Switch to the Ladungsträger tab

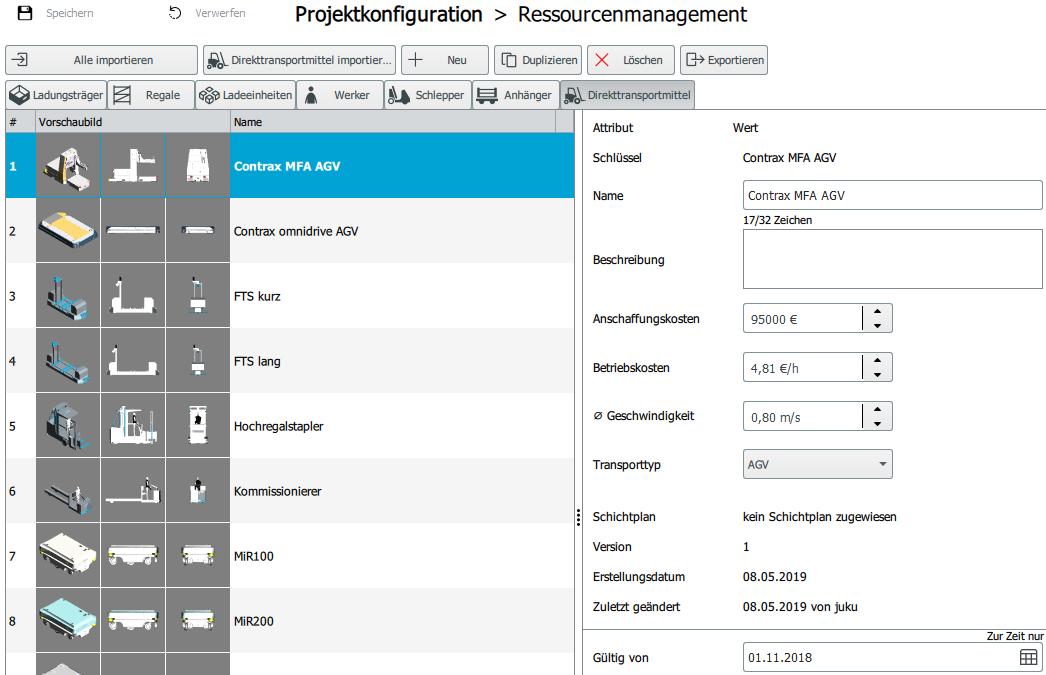(x=56, y=95)
